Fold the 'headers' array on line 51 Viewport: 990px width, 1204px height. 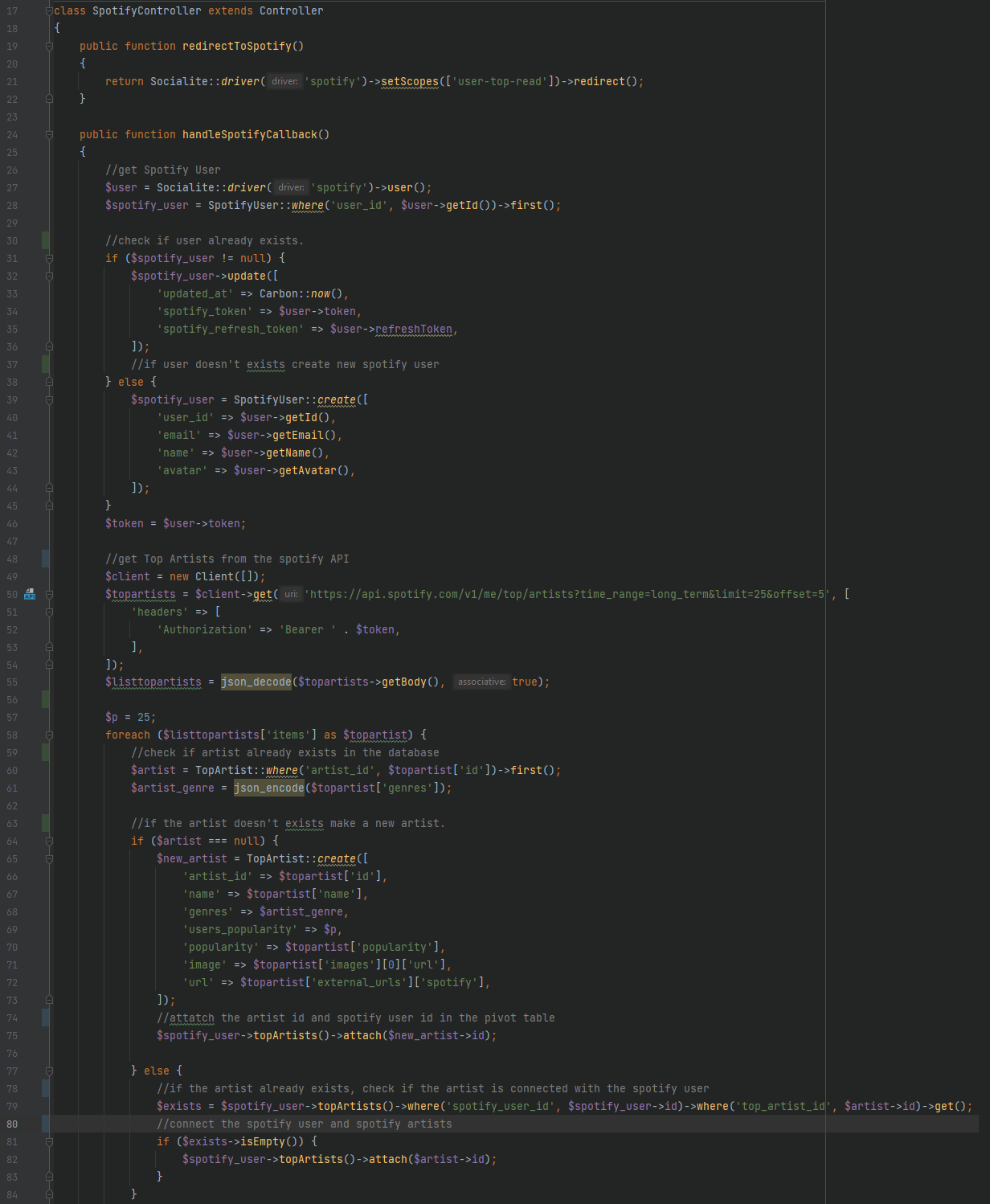click(x=49, y=612)
